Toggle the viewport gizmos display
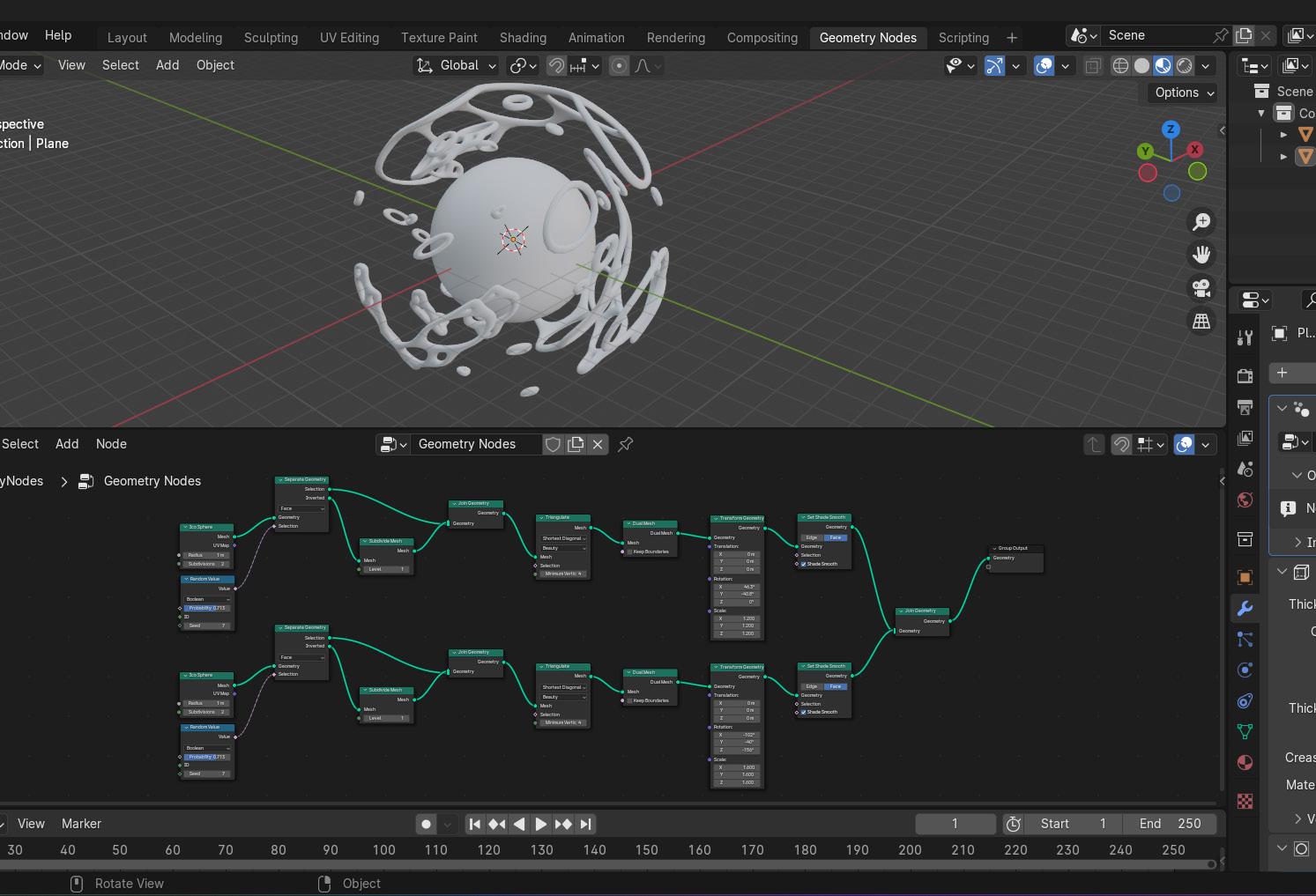The height and width of the screenshot is (896, 1316). pyautogui.click(x=994, y=65)
